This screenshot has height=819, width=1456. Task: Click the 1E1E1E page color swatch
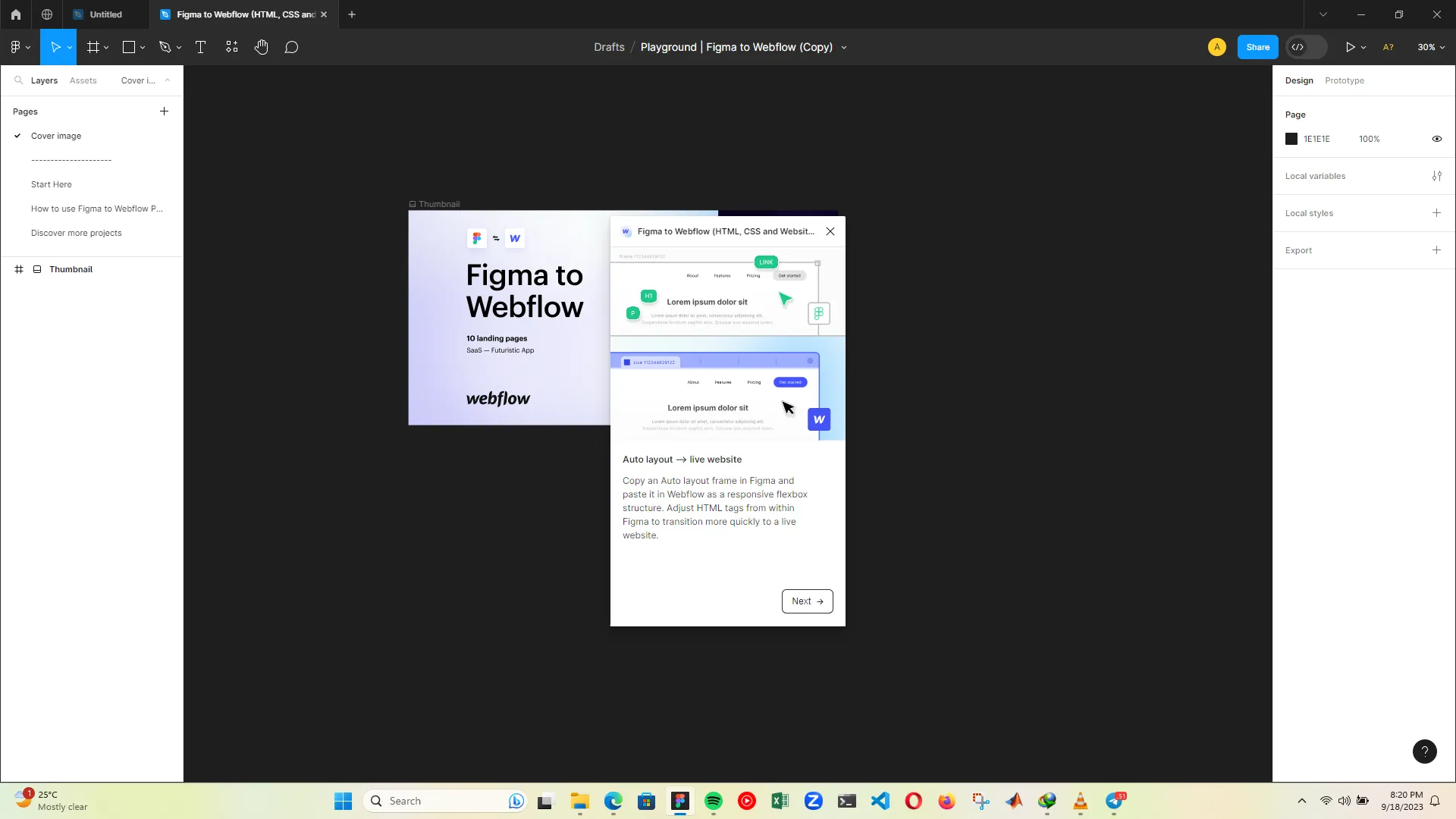click(x=1291, y=139)
